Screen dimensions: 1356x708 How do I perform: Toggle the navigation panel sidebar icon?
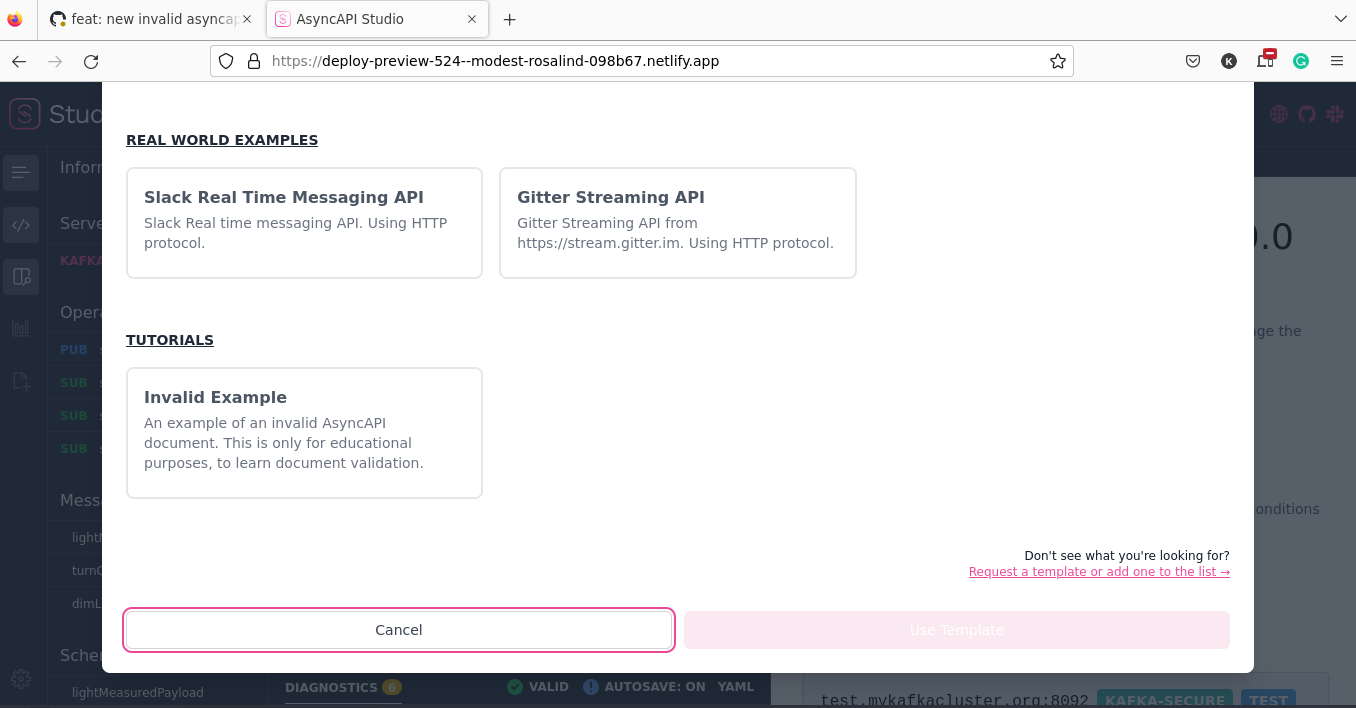click(x=21, y=173)
